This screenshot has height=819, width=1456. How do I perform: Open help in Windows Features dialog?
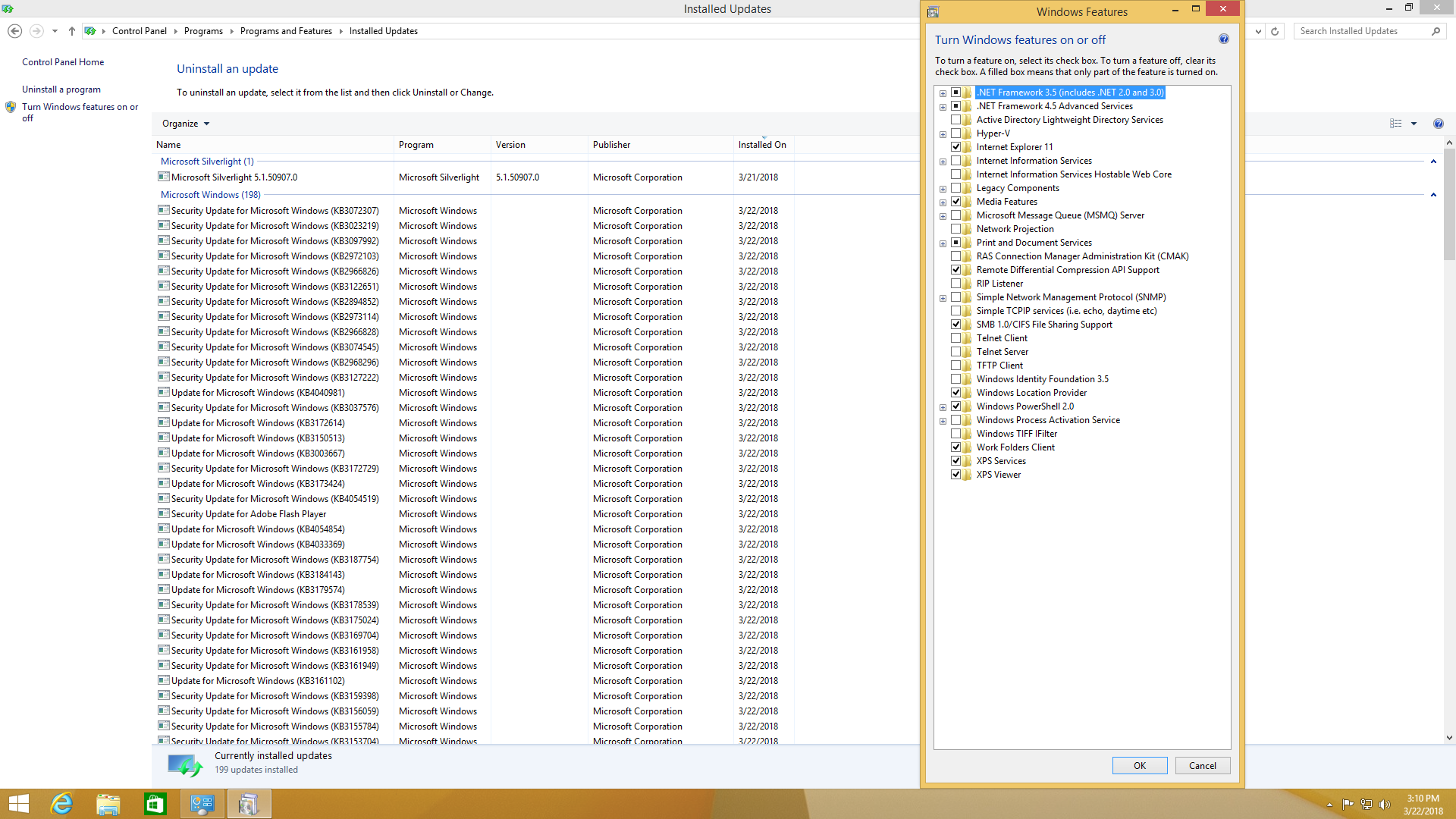(x=1223, y=39)
